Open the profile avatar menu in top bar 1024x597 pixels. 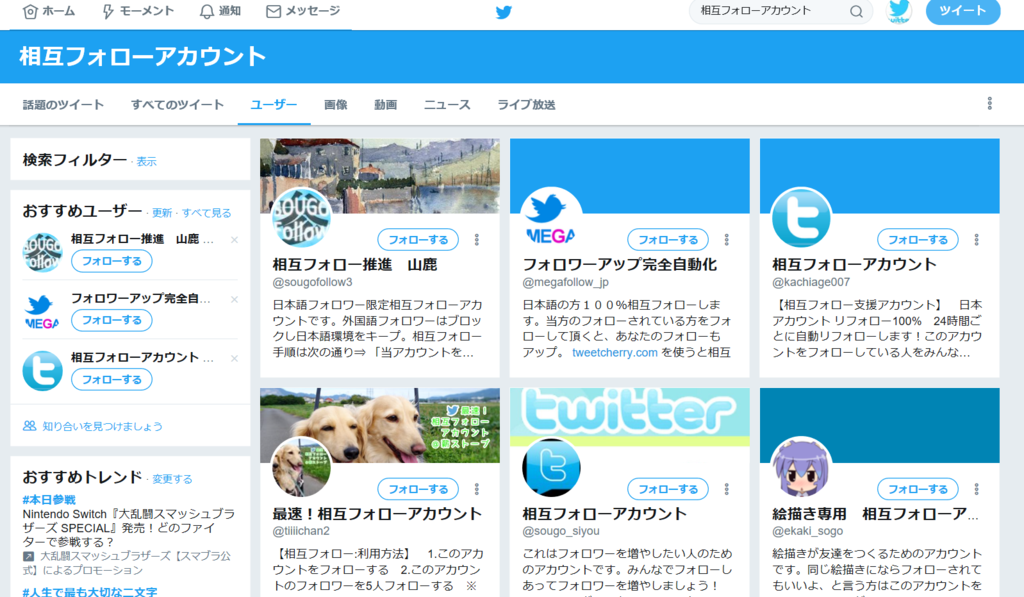(x=899, y=11)
